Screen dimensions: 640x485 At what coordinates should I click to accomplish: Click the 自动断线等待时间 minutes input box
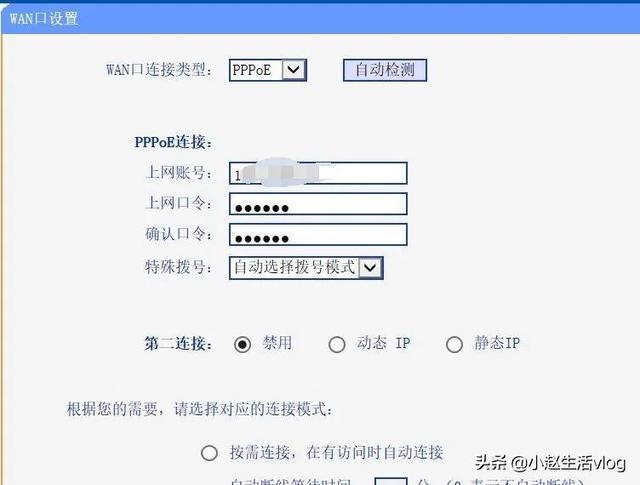[391, 481]
